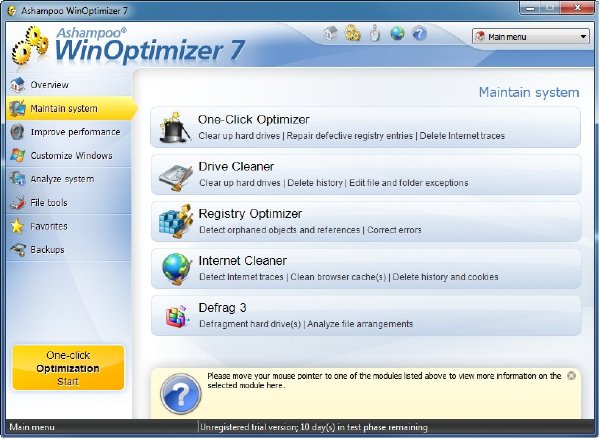This screenshot has height=439, width=600.
Task: Click the File tools sidebar icon
Action: [18, 202]
